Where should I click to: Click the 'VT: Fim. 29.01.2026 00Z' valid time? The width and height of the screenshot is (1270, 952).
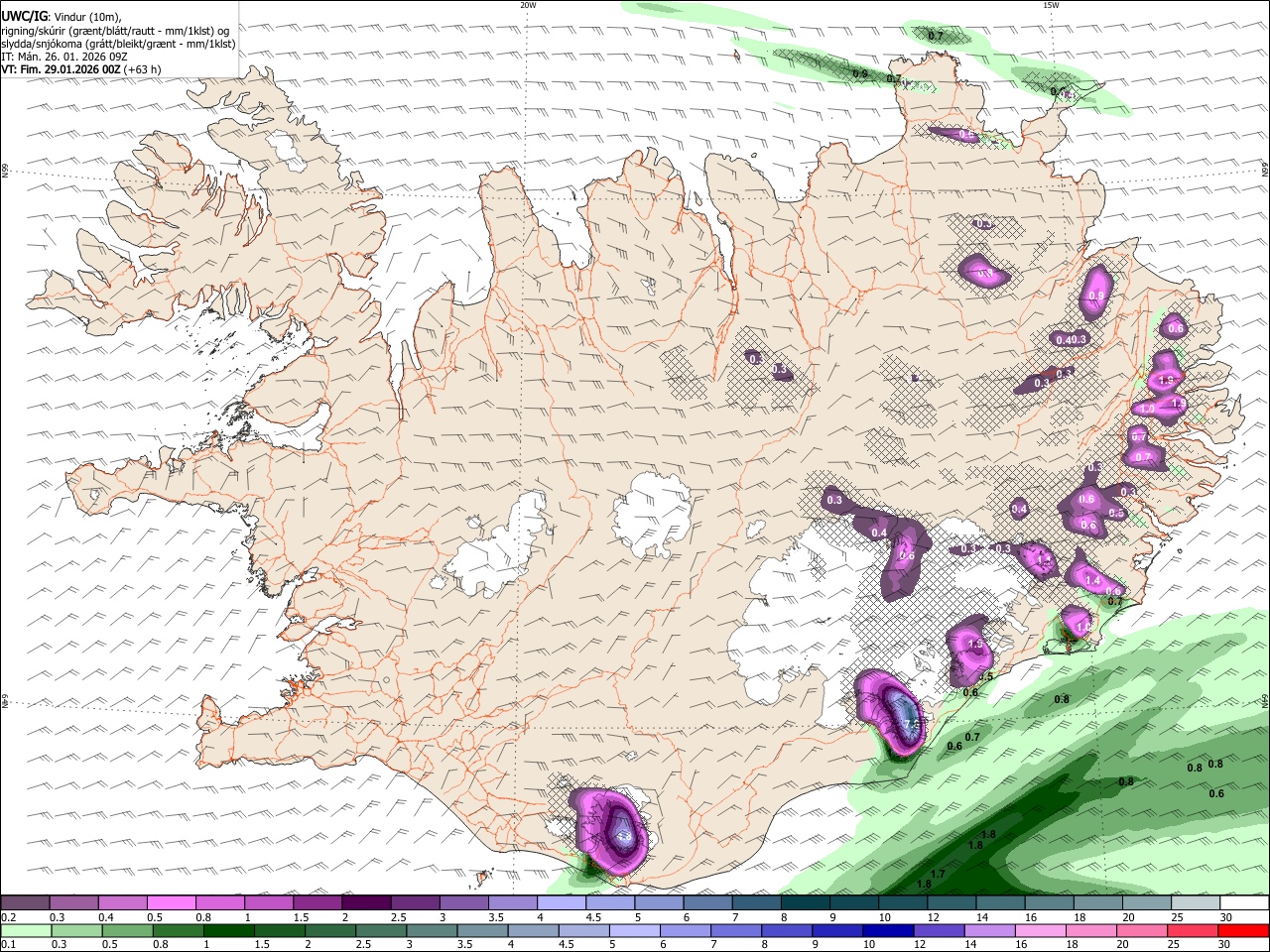click(62, 69)
